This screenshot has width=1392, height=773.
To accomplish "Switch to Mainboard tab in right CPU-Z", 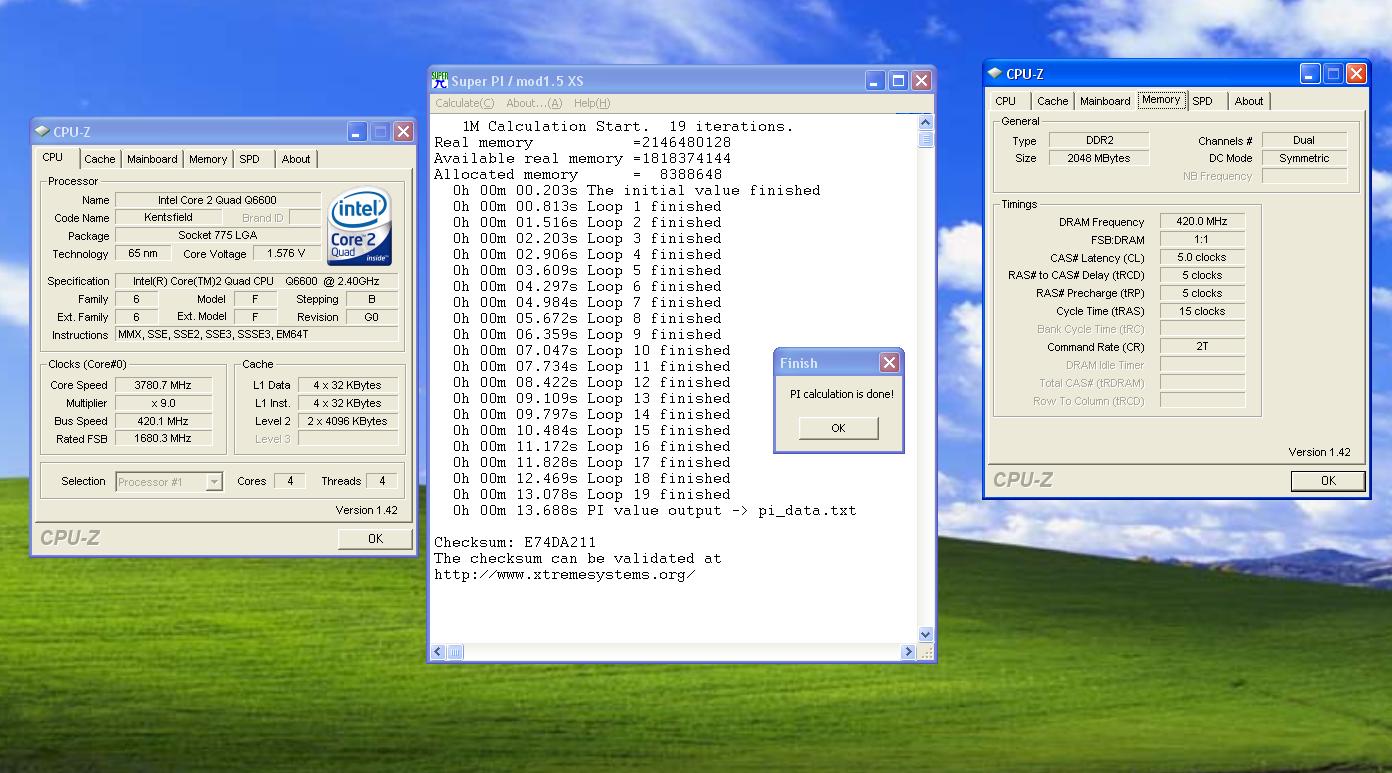I will (1105, 101).
